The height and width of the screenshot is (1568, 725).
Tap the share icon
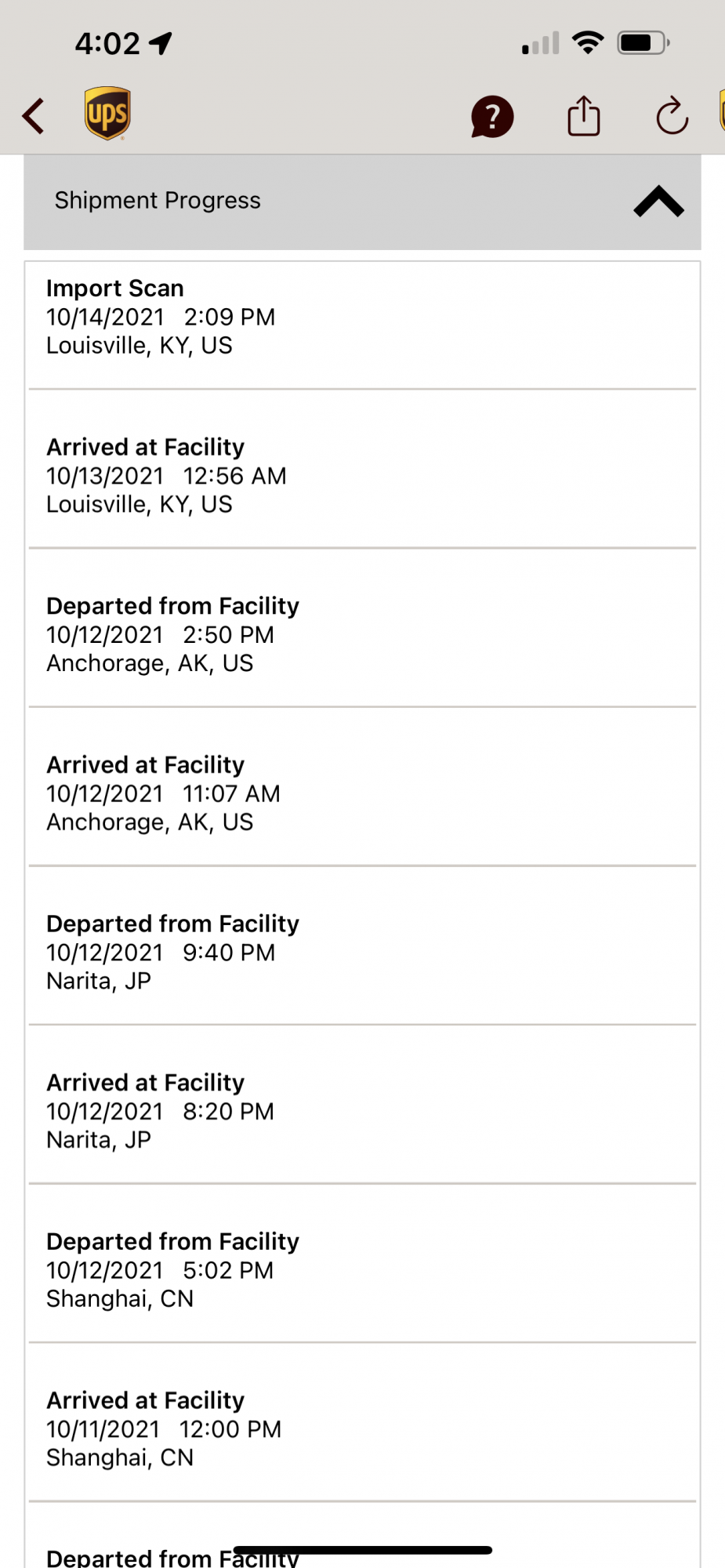tap(584, 116)
